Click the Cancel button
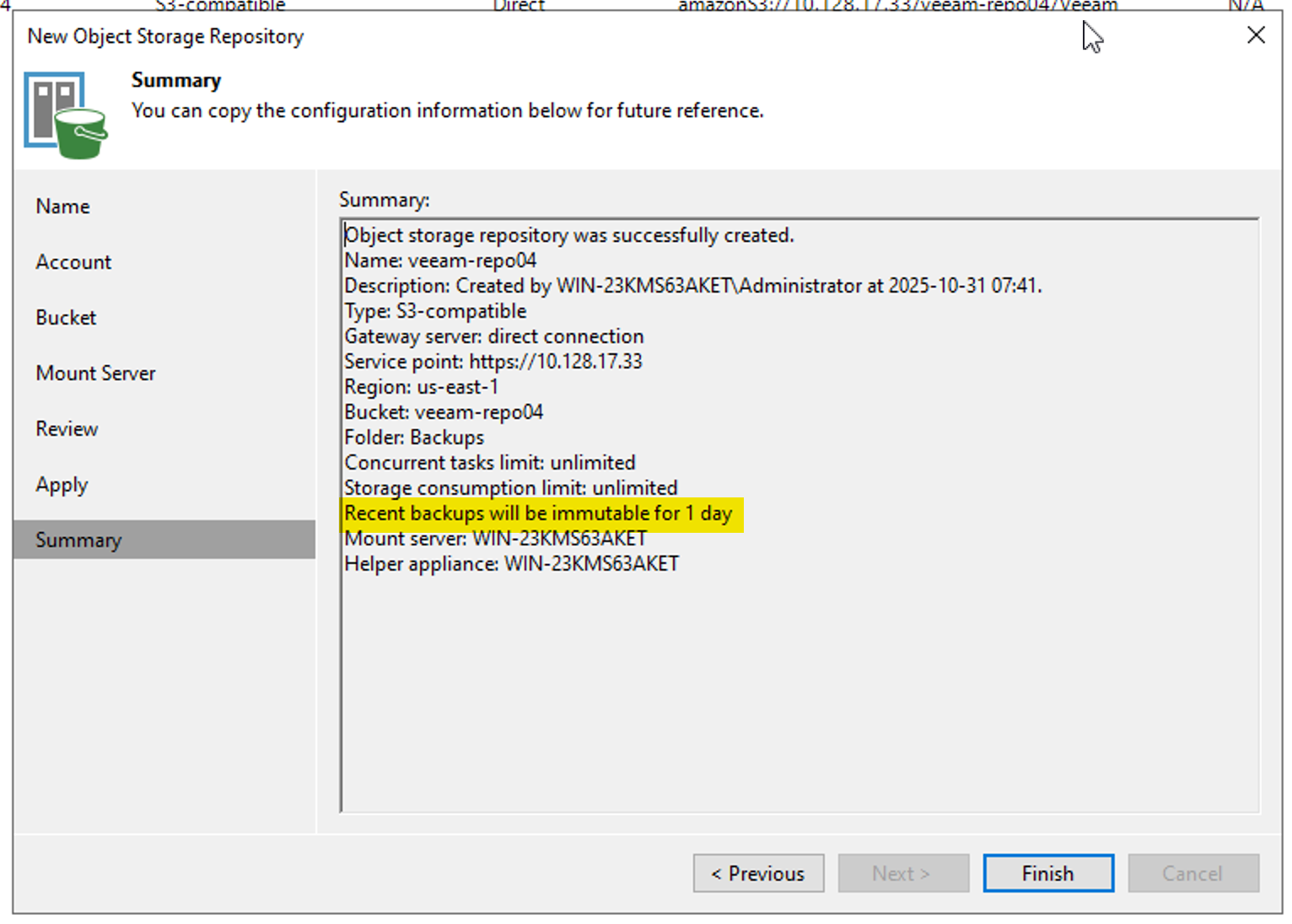Viewport: 1292px width, 924px height. (x=1193, y=873)
